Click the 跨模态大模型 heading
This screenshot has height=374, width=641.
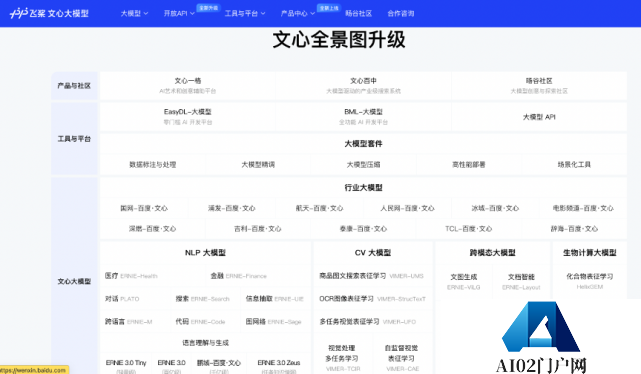(x=493, y=253)
